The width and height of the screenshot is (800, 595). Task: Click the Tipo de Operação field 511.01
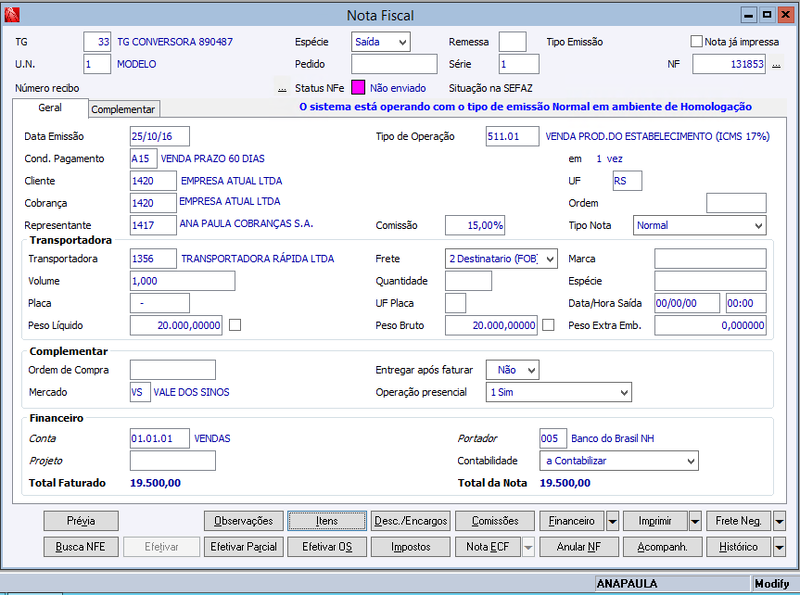tap(512, 136)
